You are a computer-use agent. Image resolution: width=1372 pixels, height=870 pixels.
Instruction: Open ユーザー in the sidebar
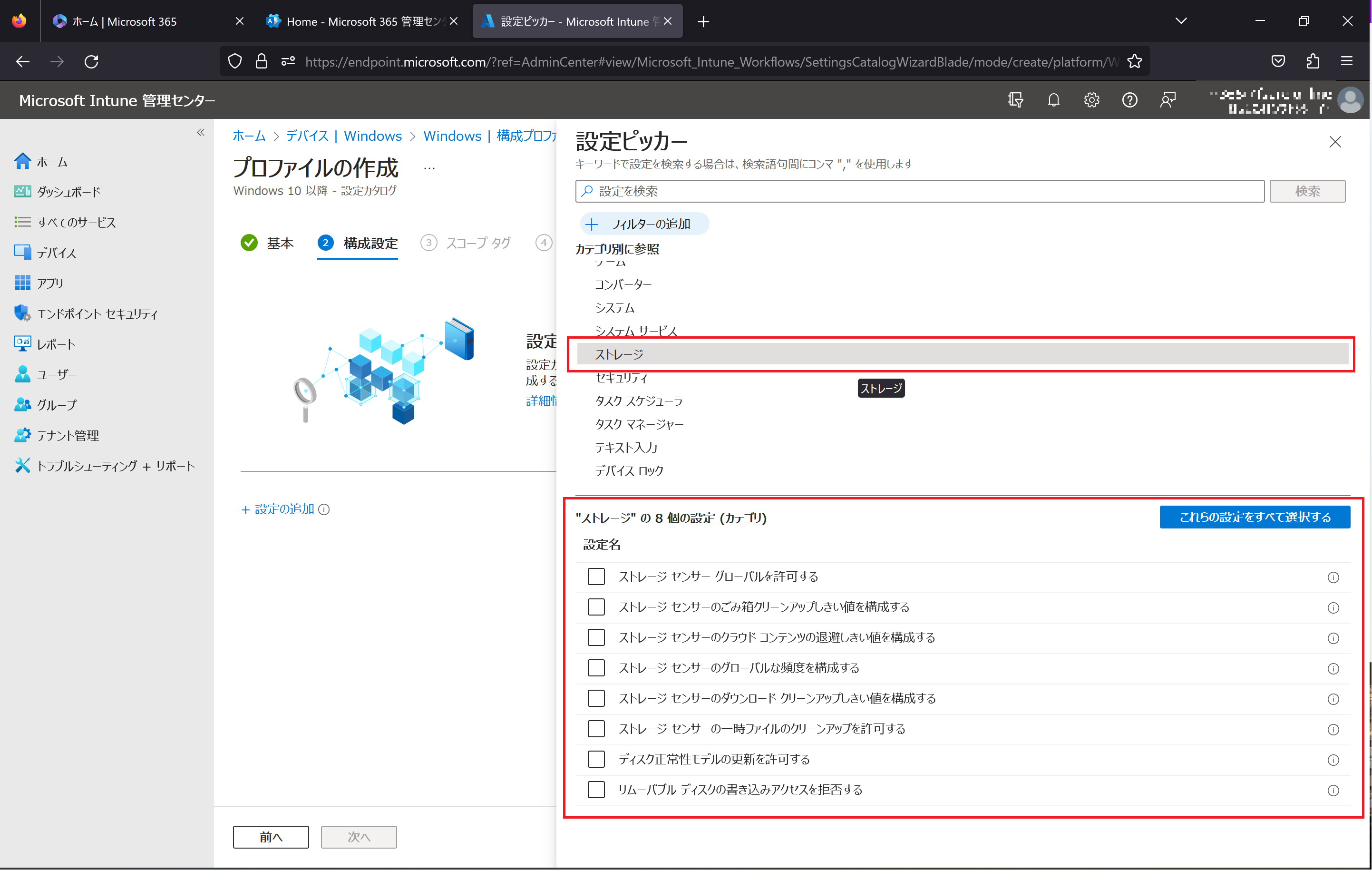tap(57, 374)
